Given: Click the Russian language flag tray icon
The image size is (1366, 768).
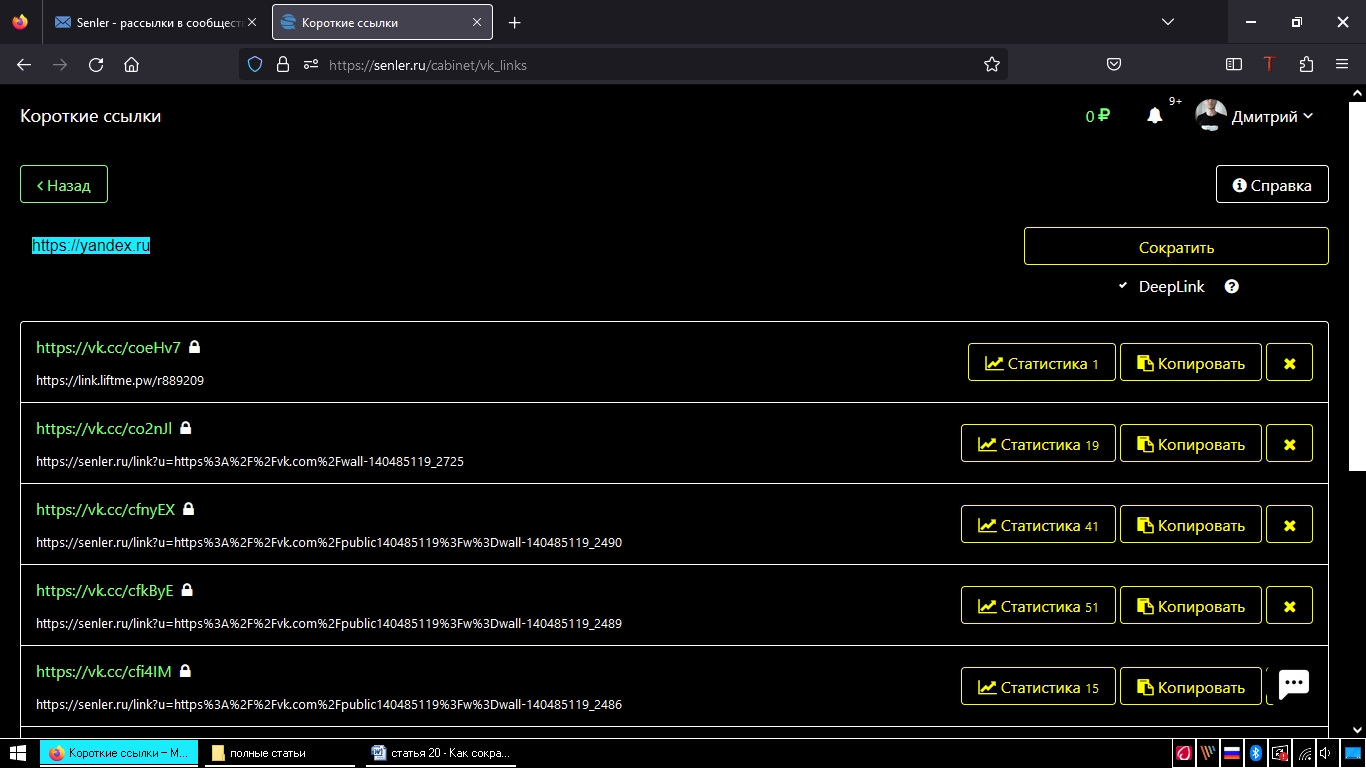Looking at the screenshot, I should (1233, 753).
